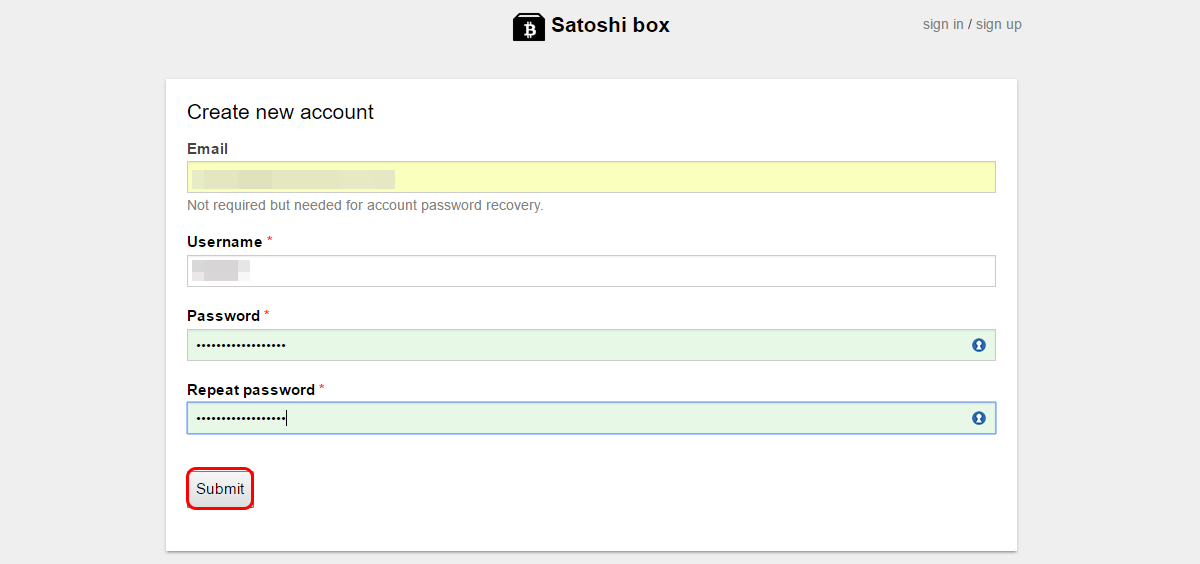
Task: Click the Username field label
Action: (224, 242)
